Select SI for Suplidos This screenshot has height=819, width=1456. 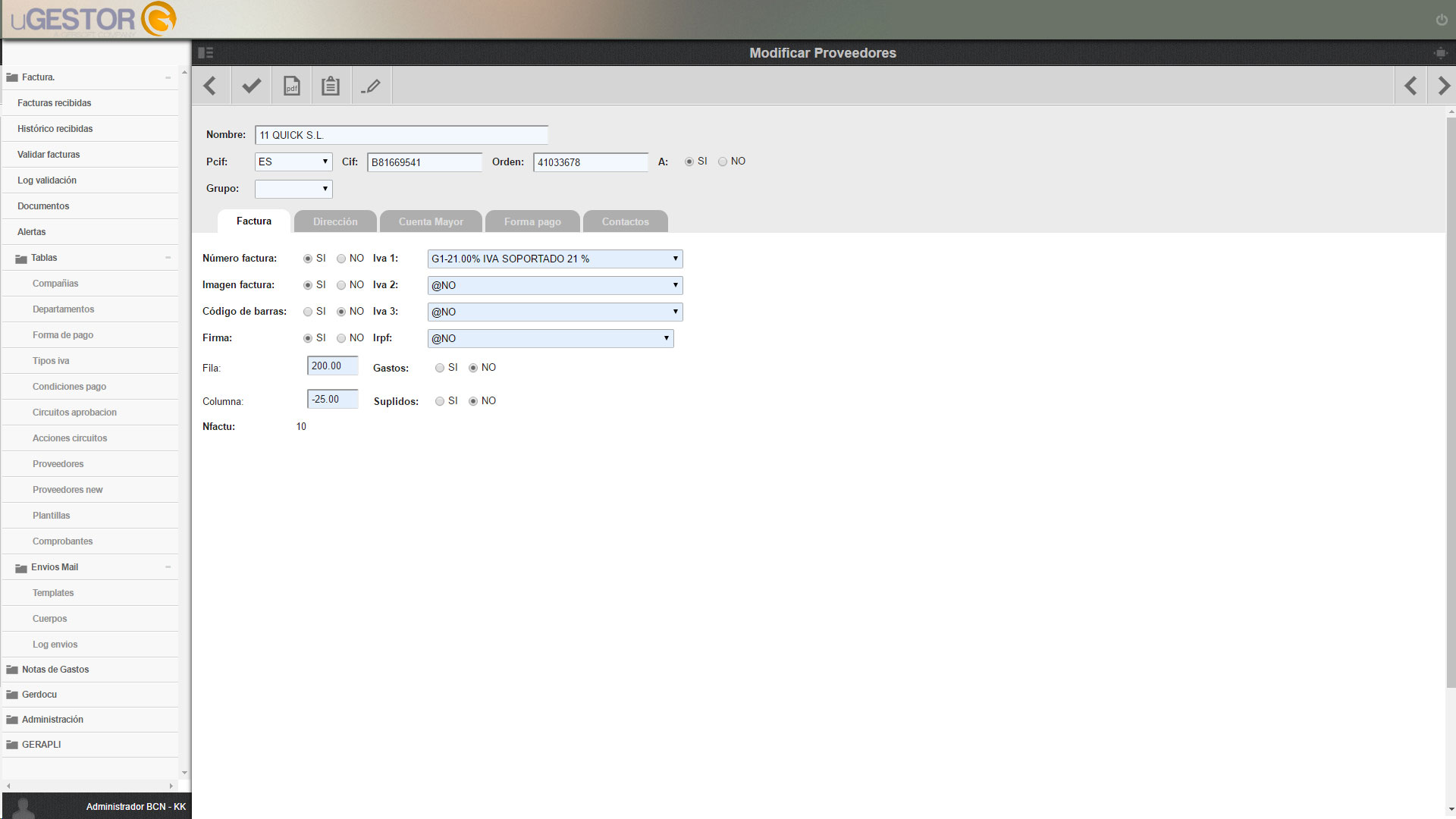click(x=440, y=401)
